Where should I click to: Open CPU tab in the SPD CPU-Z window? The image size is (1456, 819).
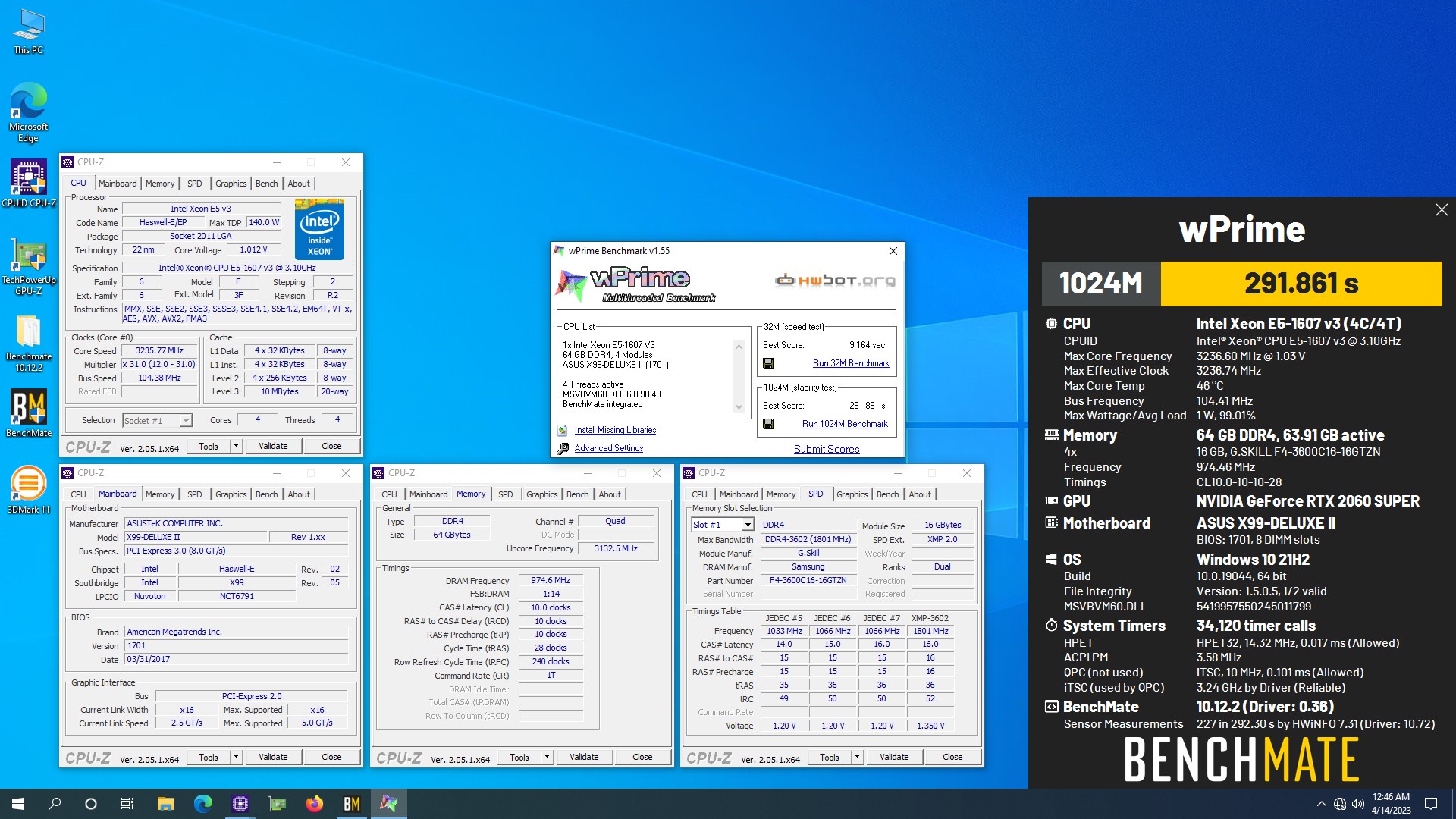[x=699, y=494]
